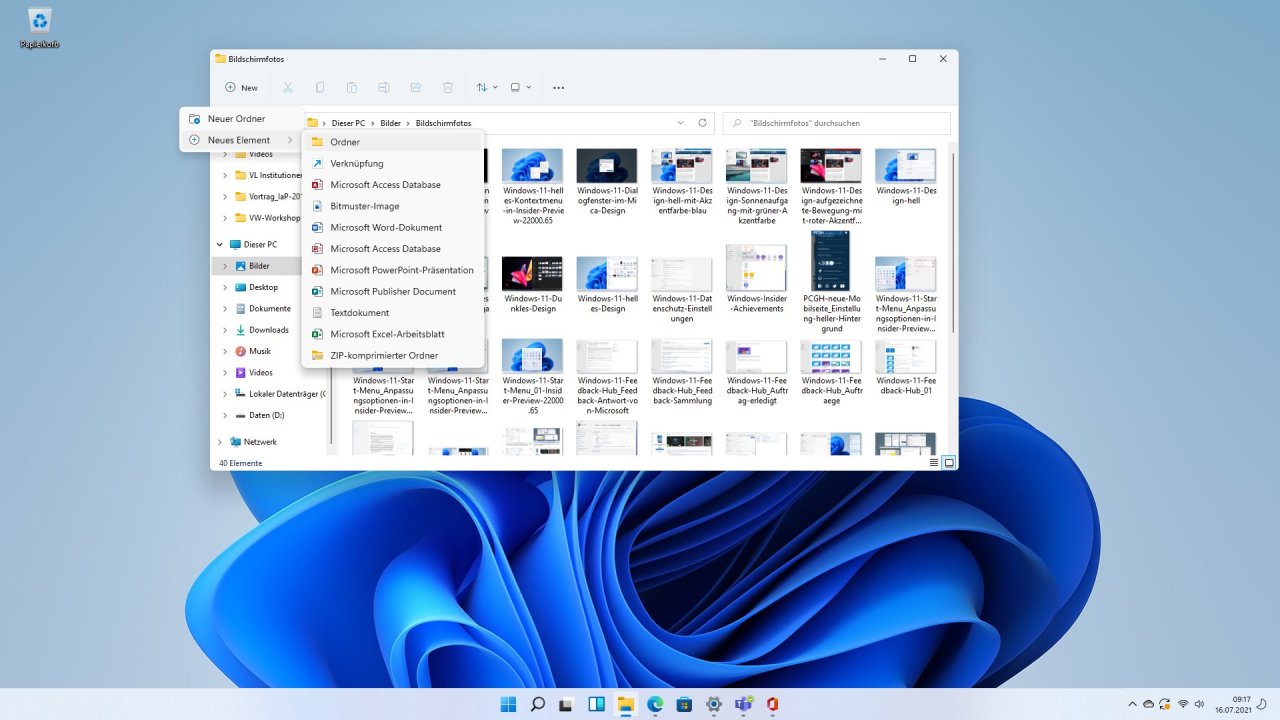Open the Windows Start button

pyautogui.click(x=509, y=704)
